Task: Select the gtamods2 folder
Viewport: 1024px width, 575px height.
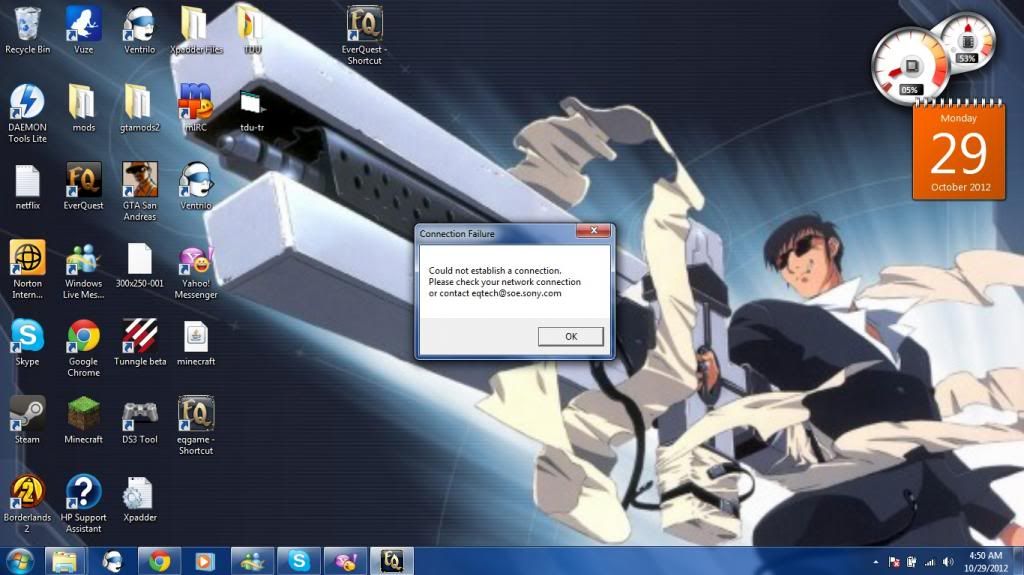Action: tap(140, 108)
